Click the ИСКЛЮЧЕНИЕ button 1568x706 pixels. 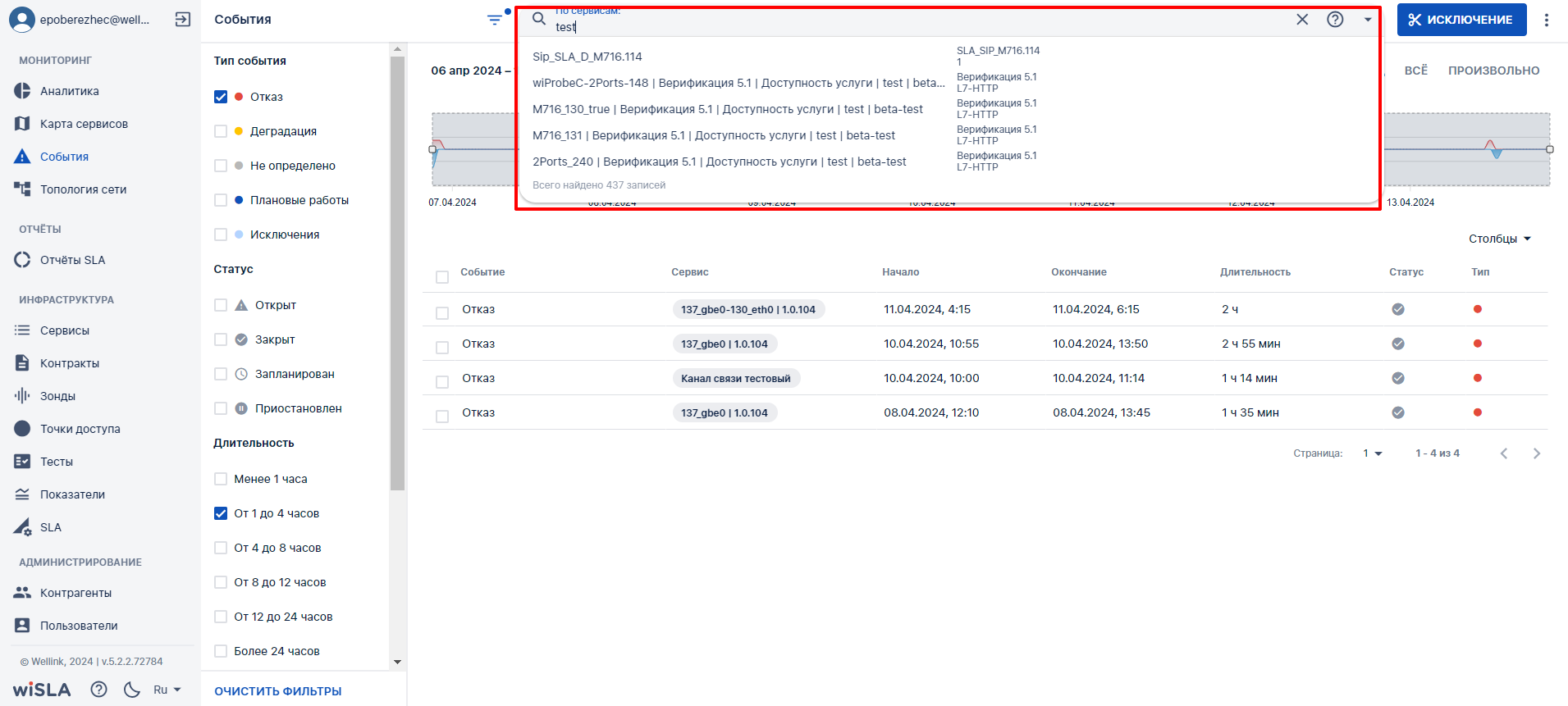coord(1461,20)
